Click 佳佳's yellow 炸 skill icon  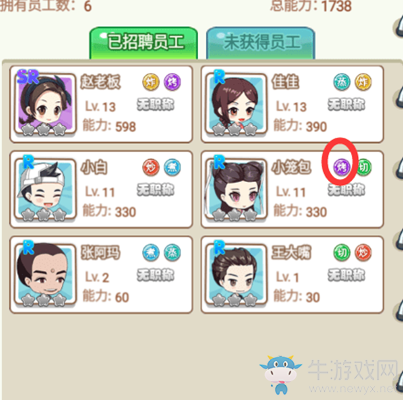pos(363,82)
